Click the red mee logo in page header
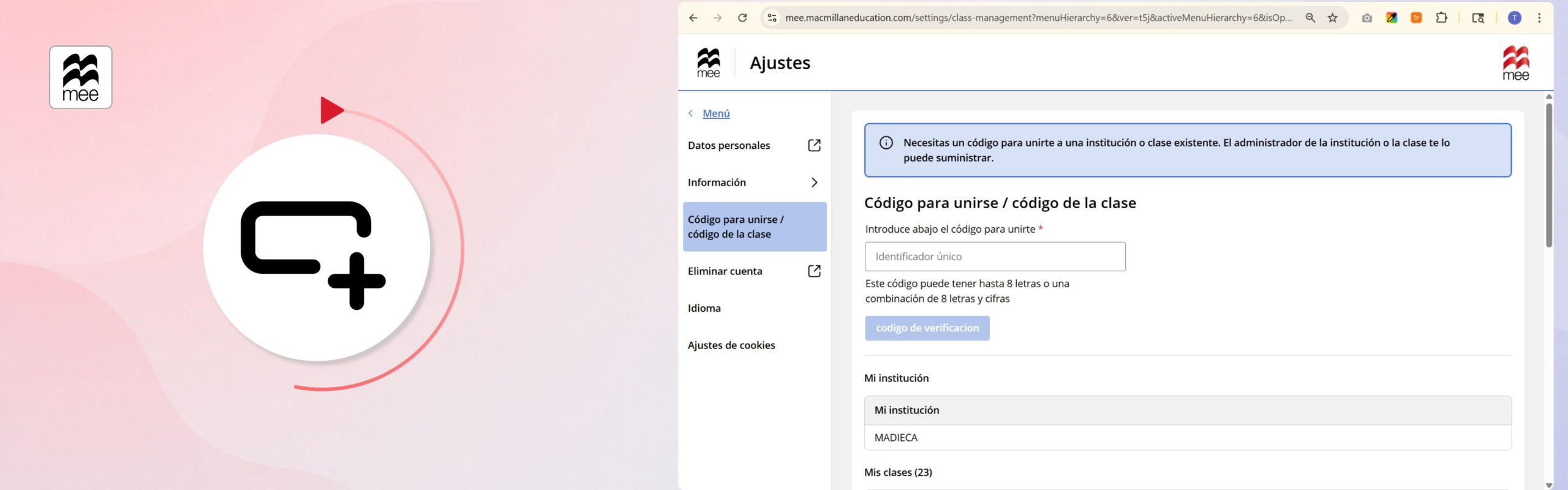Screen dimensions: 1568x490 click(x=1515, y=63)
